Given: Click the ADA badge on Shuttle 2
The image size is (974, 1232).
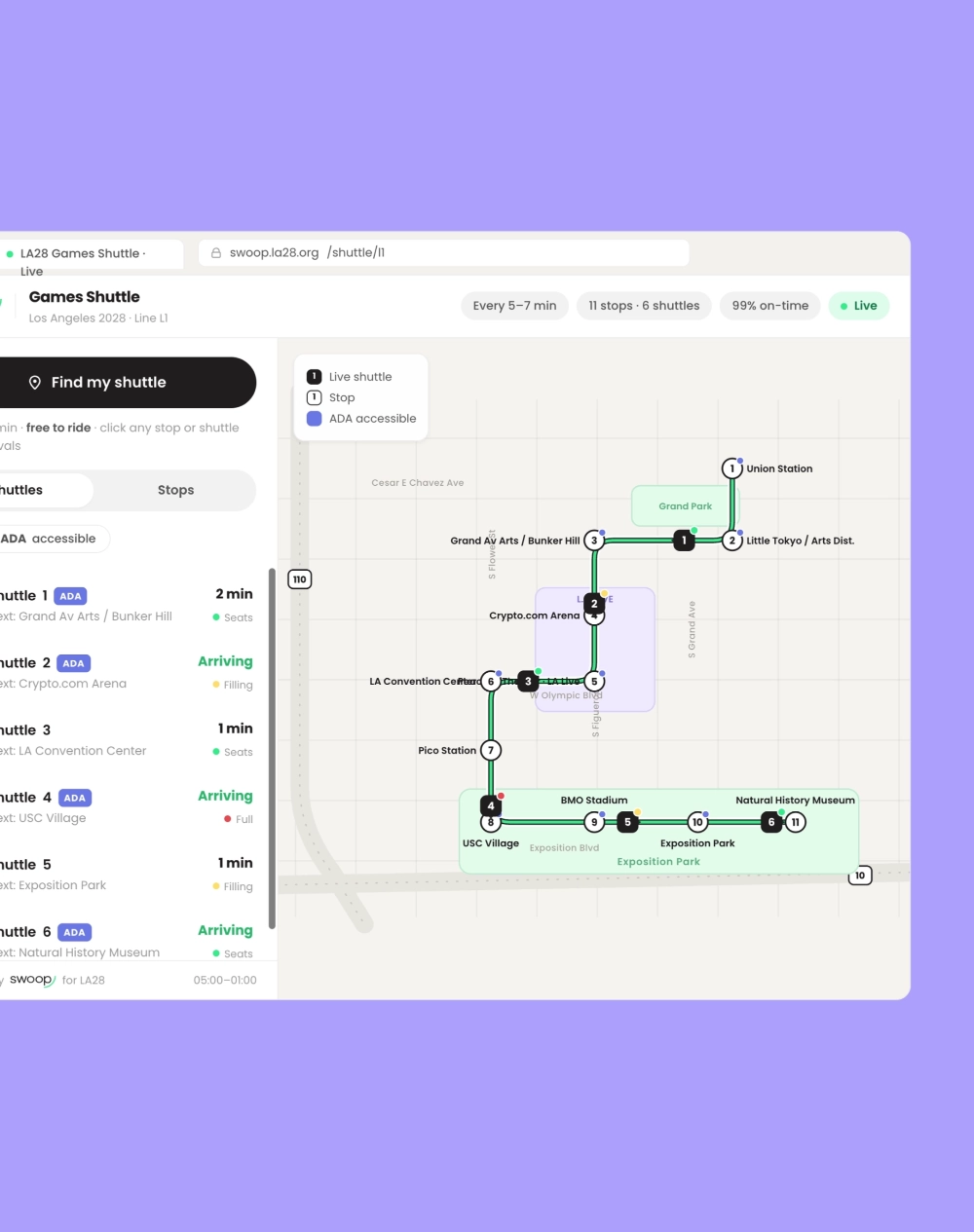Looking at the screenshot, I should [73, 663].
